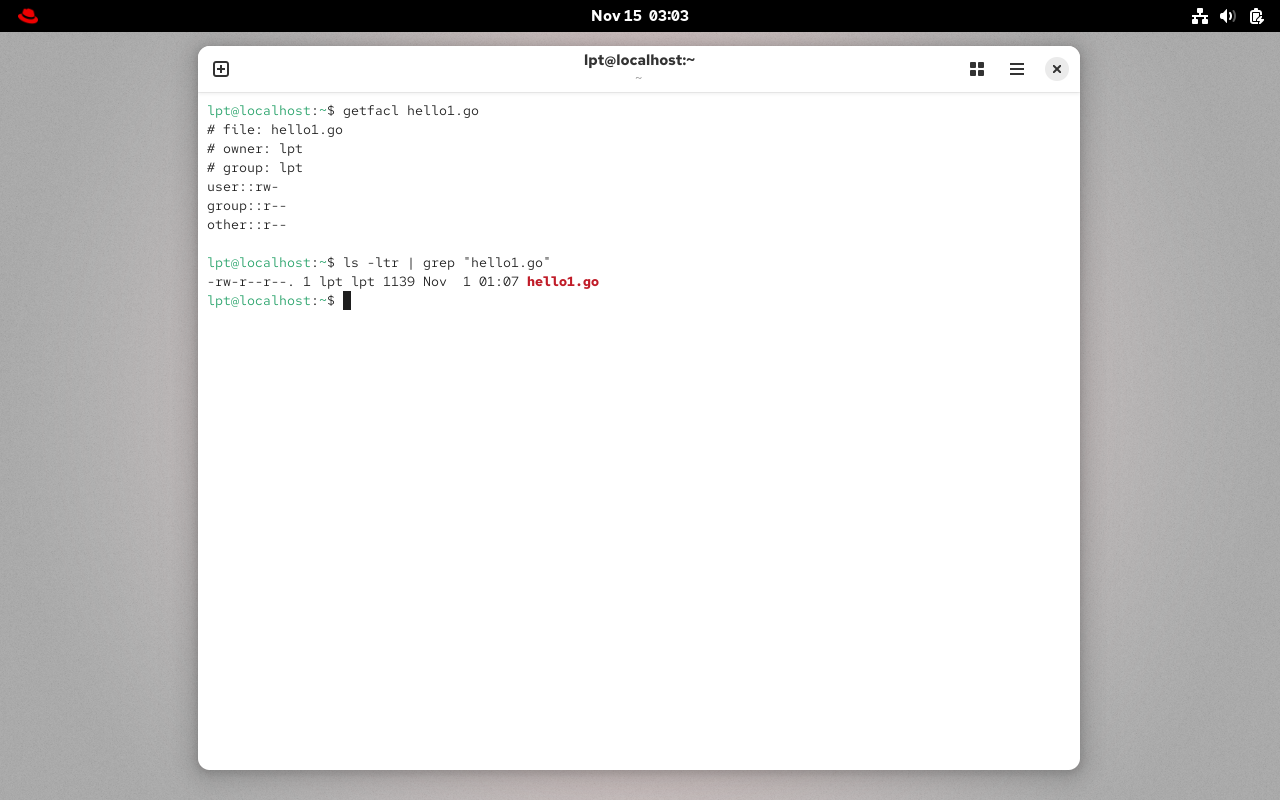
Task: Click the -rw-r--r--. permissions string
Action: [x=250, y=282]
